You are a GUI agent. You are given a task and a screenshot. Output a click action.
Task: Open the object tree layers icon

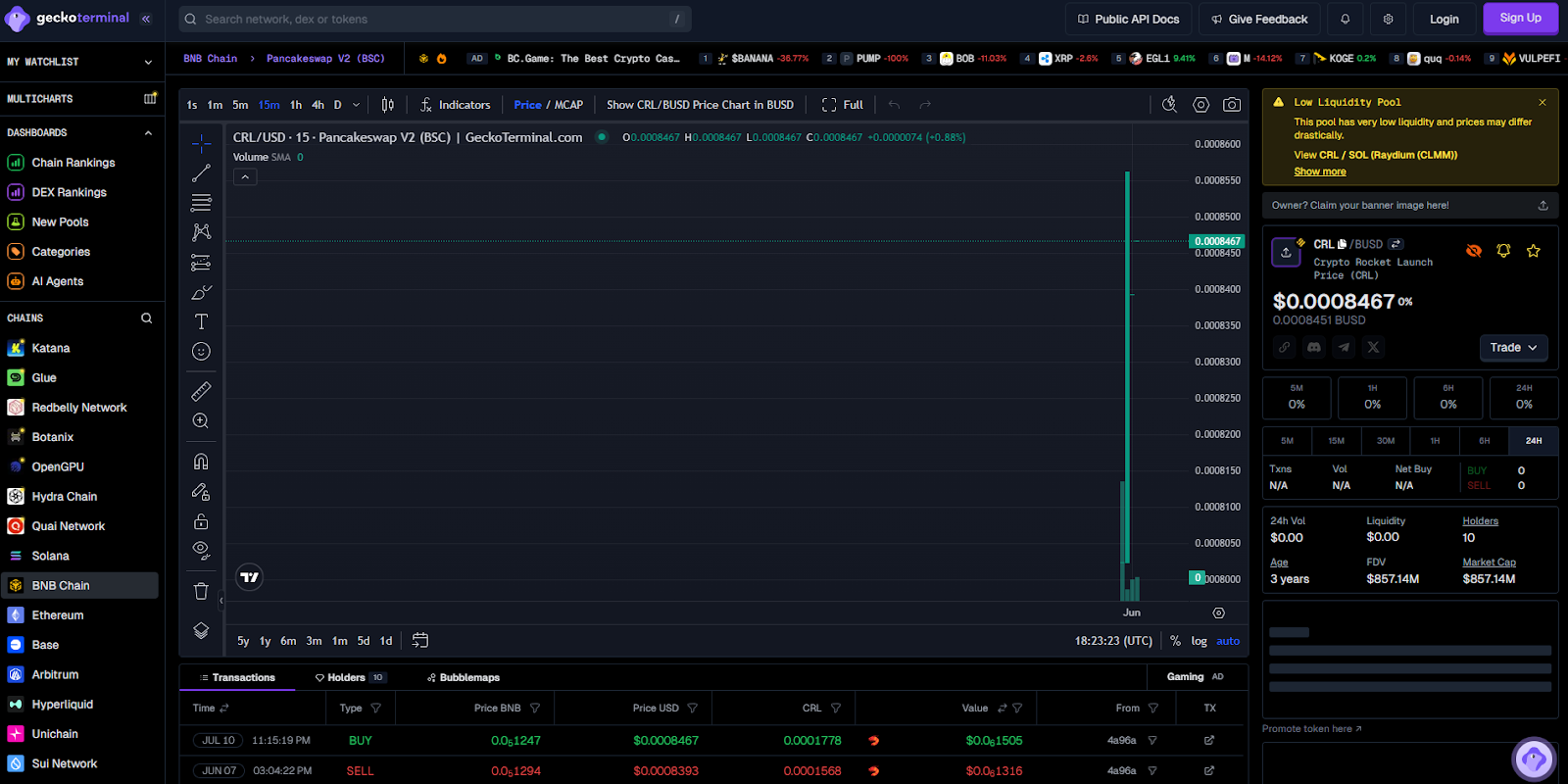point(201,630)
